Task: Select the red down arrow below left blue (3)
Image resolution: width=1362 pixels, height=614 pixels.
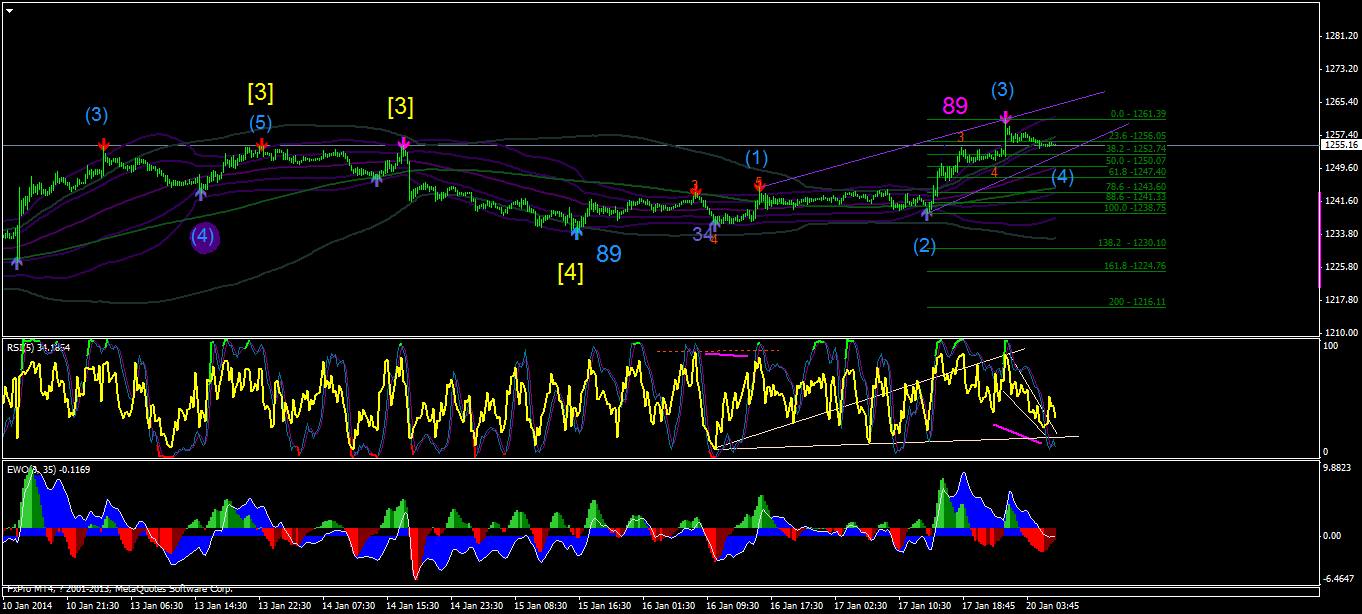Action: click(104, 146)
